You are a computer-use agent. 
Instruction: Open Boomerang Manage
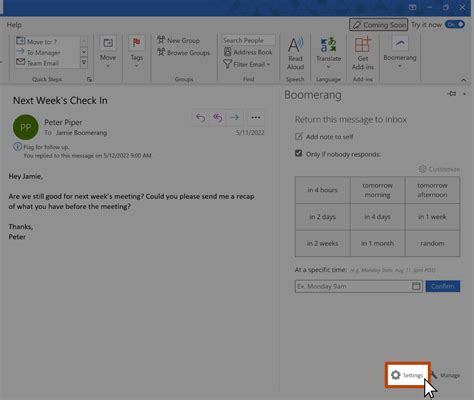pos(446,375)
